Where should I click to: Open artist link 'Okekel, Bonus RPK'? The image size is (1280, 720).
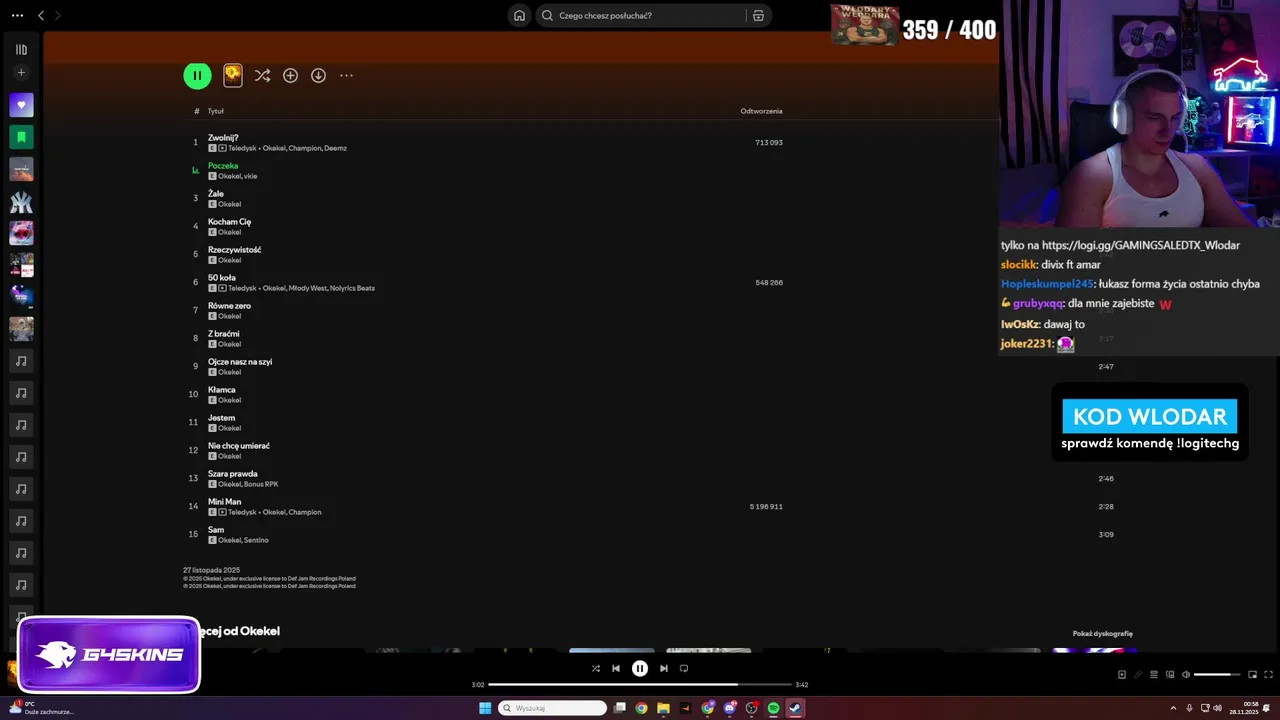point(248,484)
